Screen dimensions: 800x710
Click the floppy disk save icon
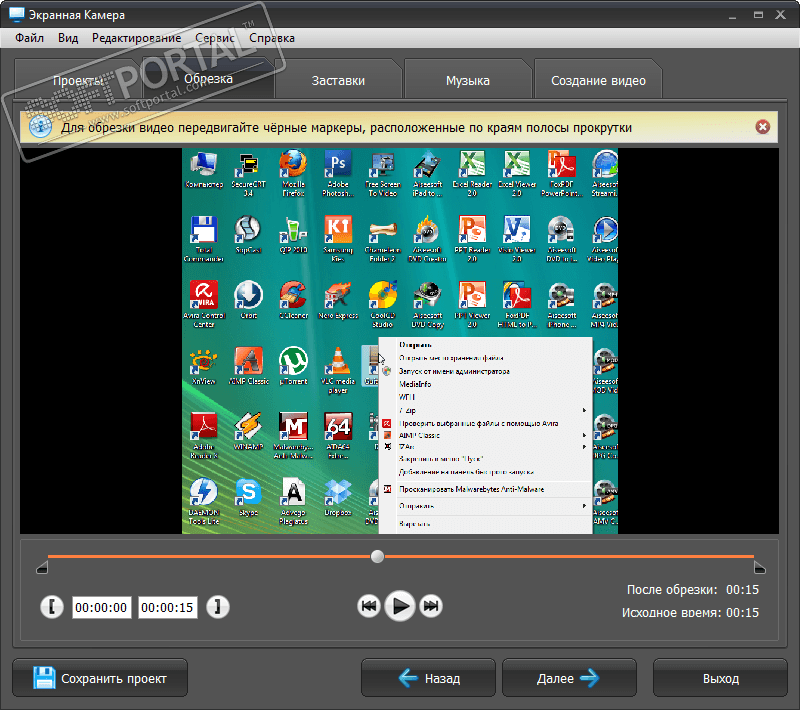pos(44,678)
